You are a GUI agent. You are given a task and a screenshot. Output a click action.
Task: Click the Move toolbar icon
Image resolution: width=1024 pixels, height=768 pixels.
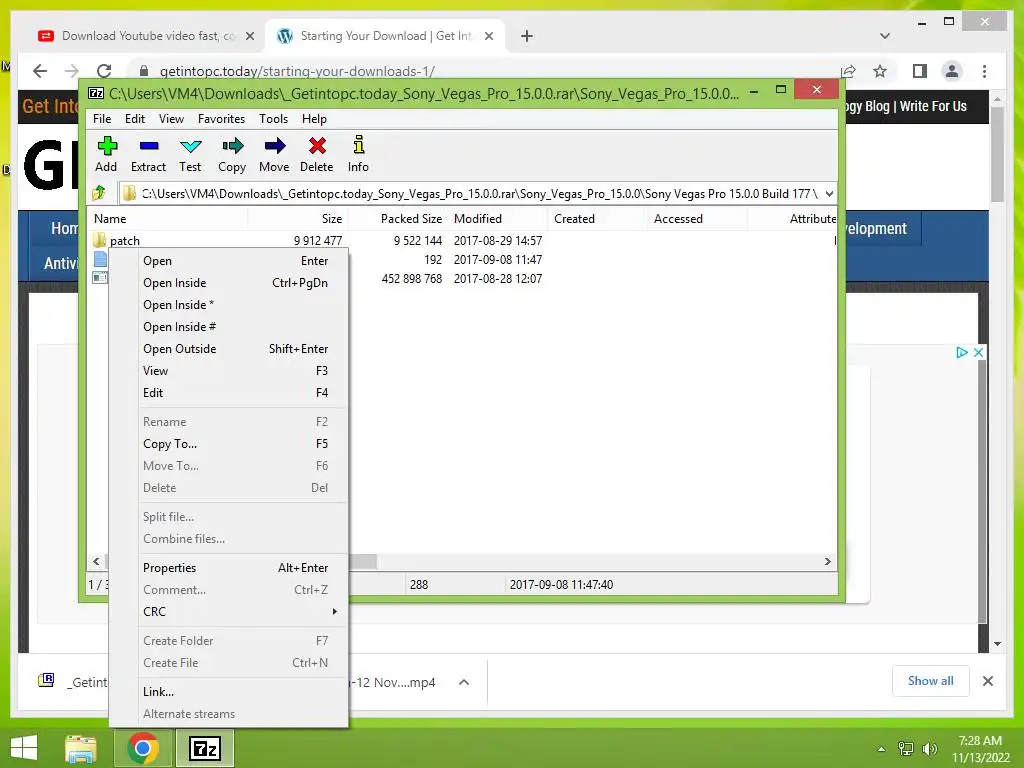coord(274,145)
